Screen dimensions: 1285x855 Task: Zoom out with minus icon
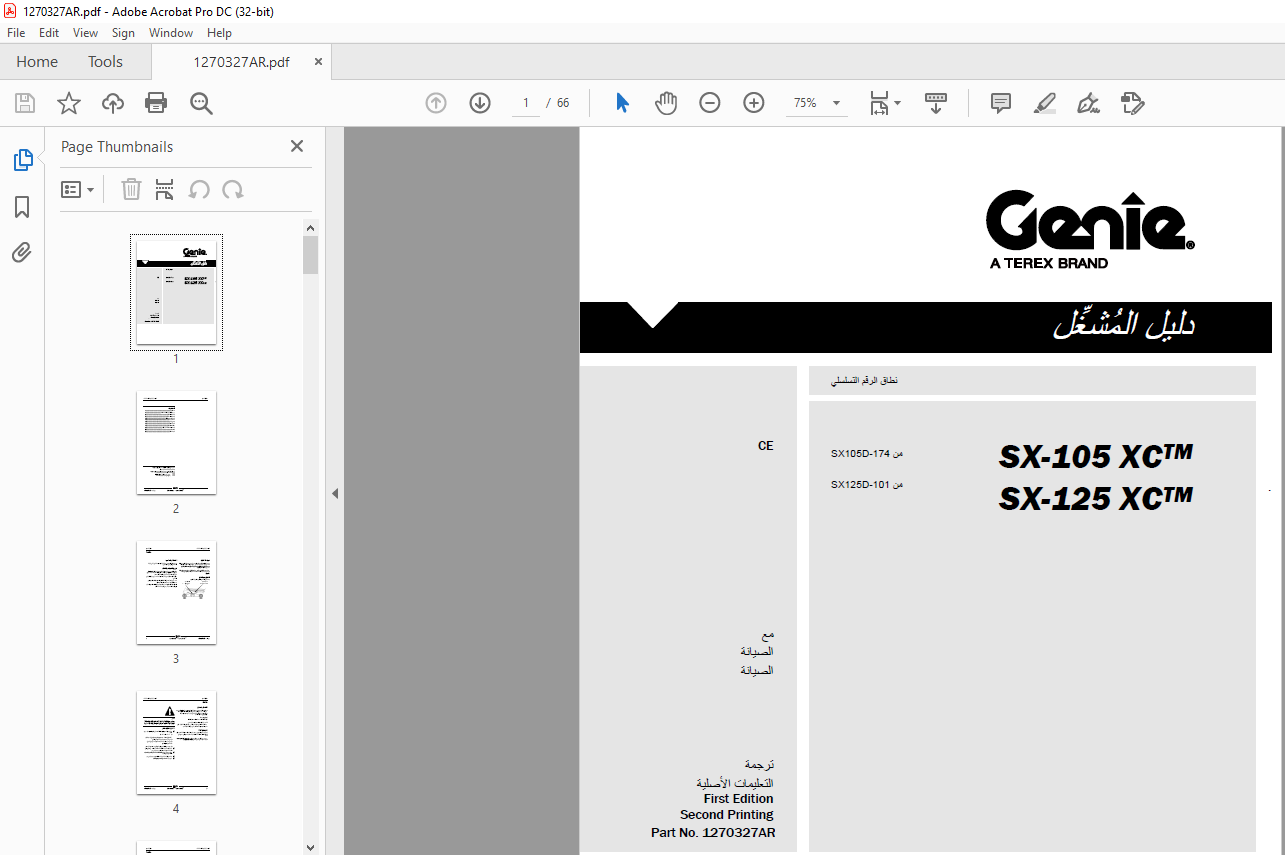[x=710, y=103]
